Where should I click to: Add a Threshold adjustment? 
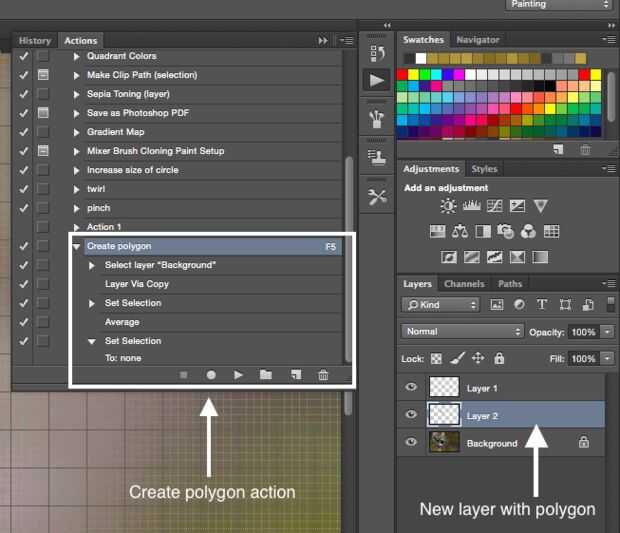pyautogui.click(x=495, y=257)
